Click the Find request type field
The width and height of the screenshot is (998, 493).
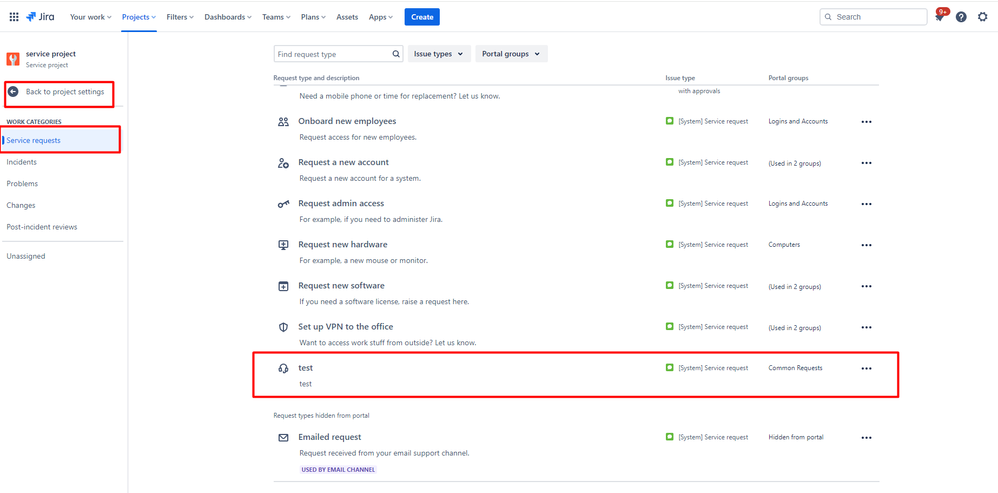click(x=339, y=54)
